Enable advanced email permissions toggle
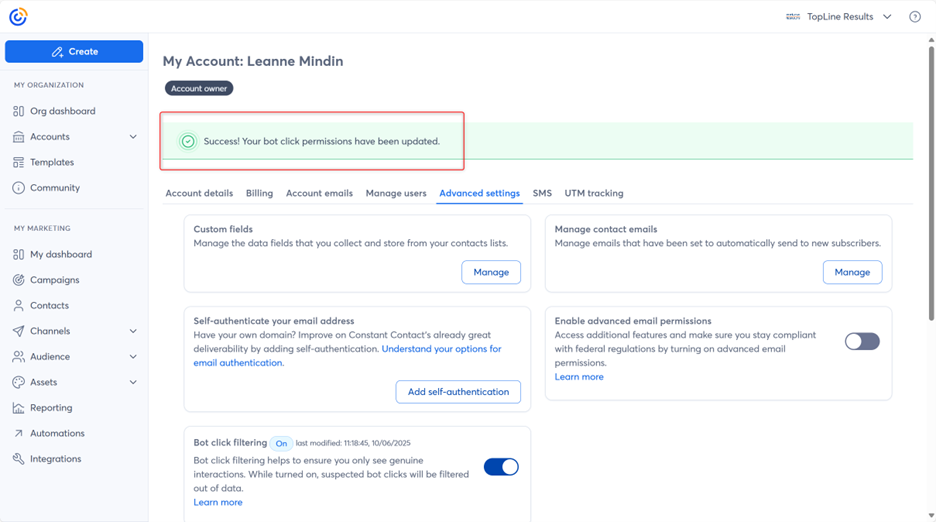This screenshot has height=522, width=936. tap(861, 342)
